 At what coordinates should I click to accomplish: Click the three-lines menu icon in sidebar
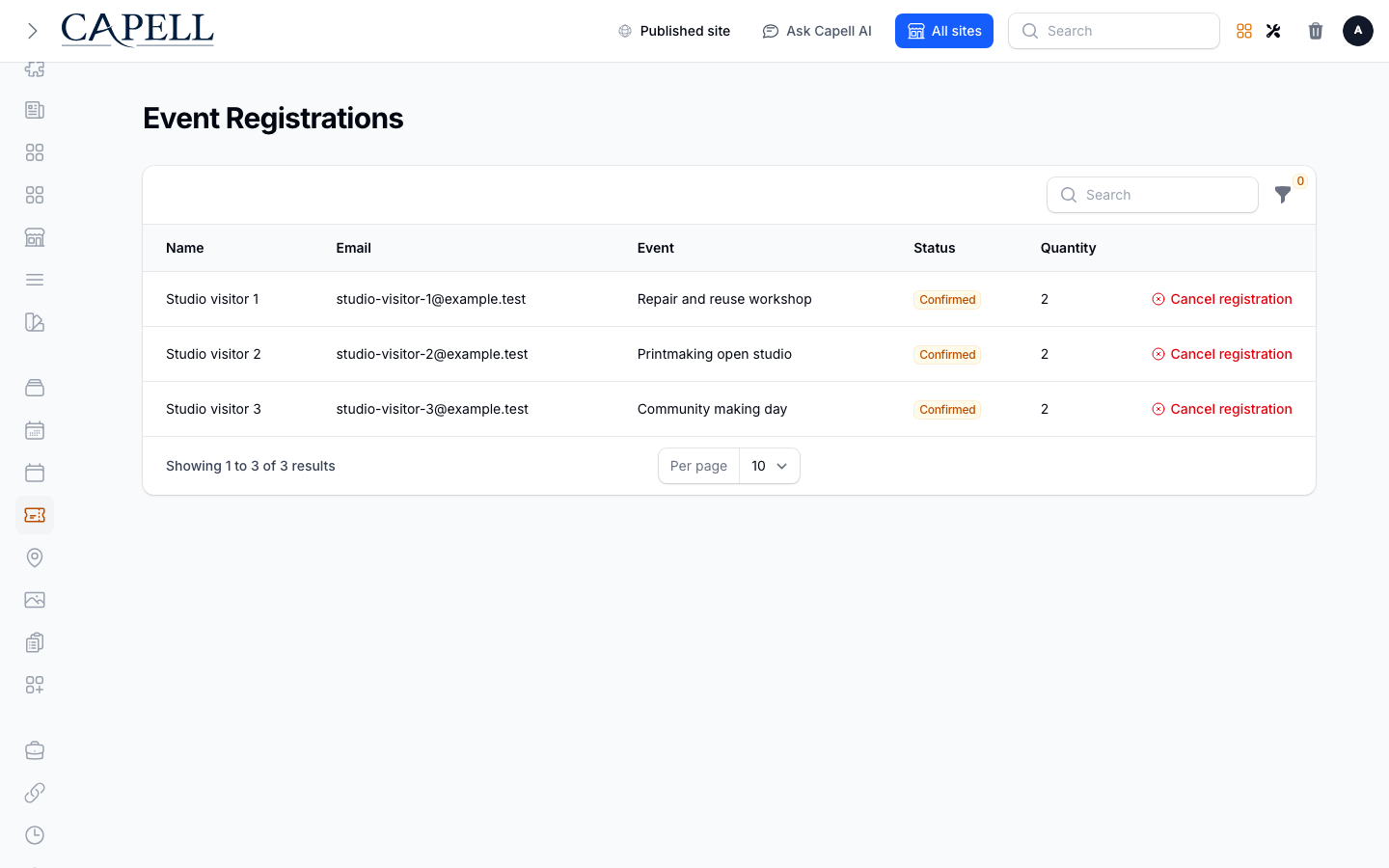tap(35, 280)
